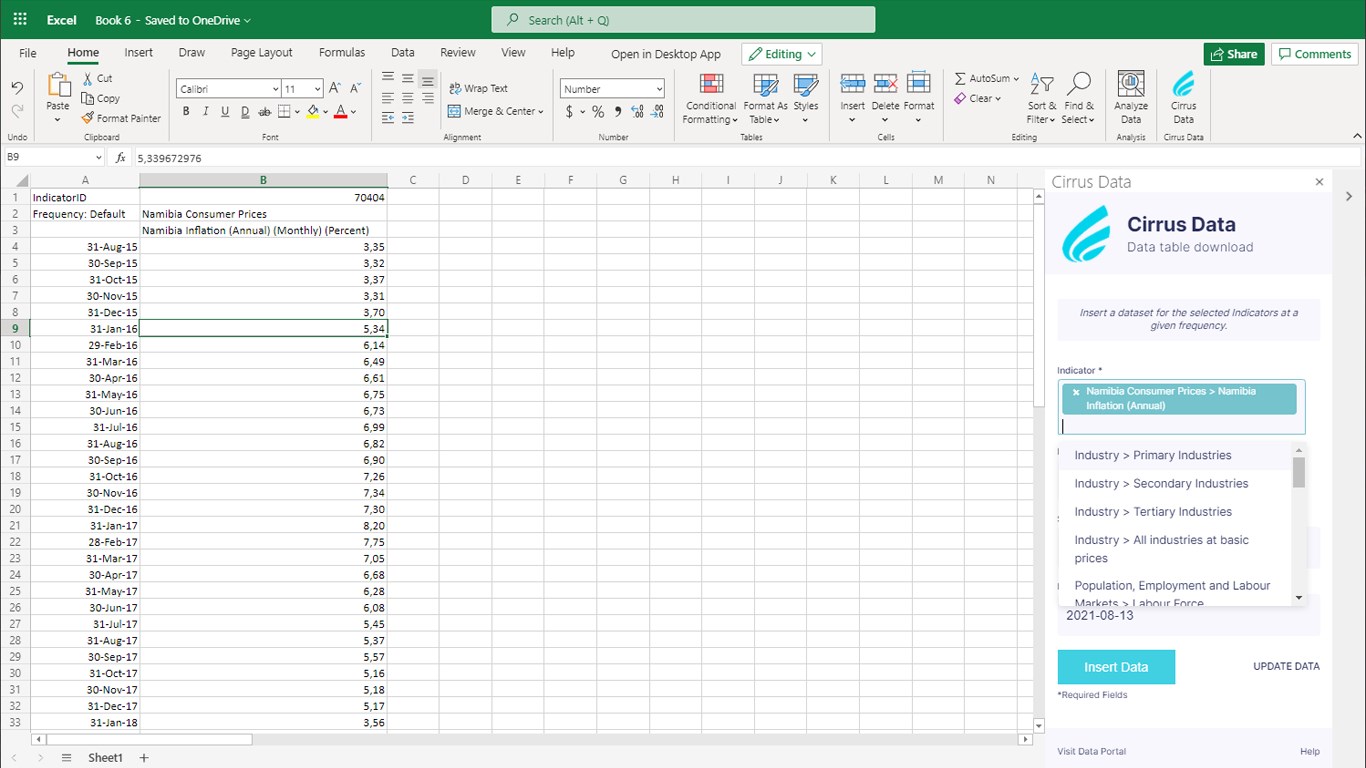Close the Cirrus Data panel
This screenshot has height=768, width=1366.
coord(1319,182)
